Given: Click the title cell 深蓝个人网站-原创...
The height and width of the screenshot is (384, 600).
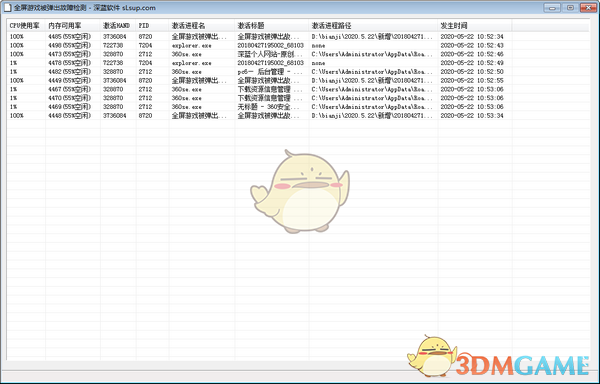Looking at the screenshot, I should click(x=270, y=54).
